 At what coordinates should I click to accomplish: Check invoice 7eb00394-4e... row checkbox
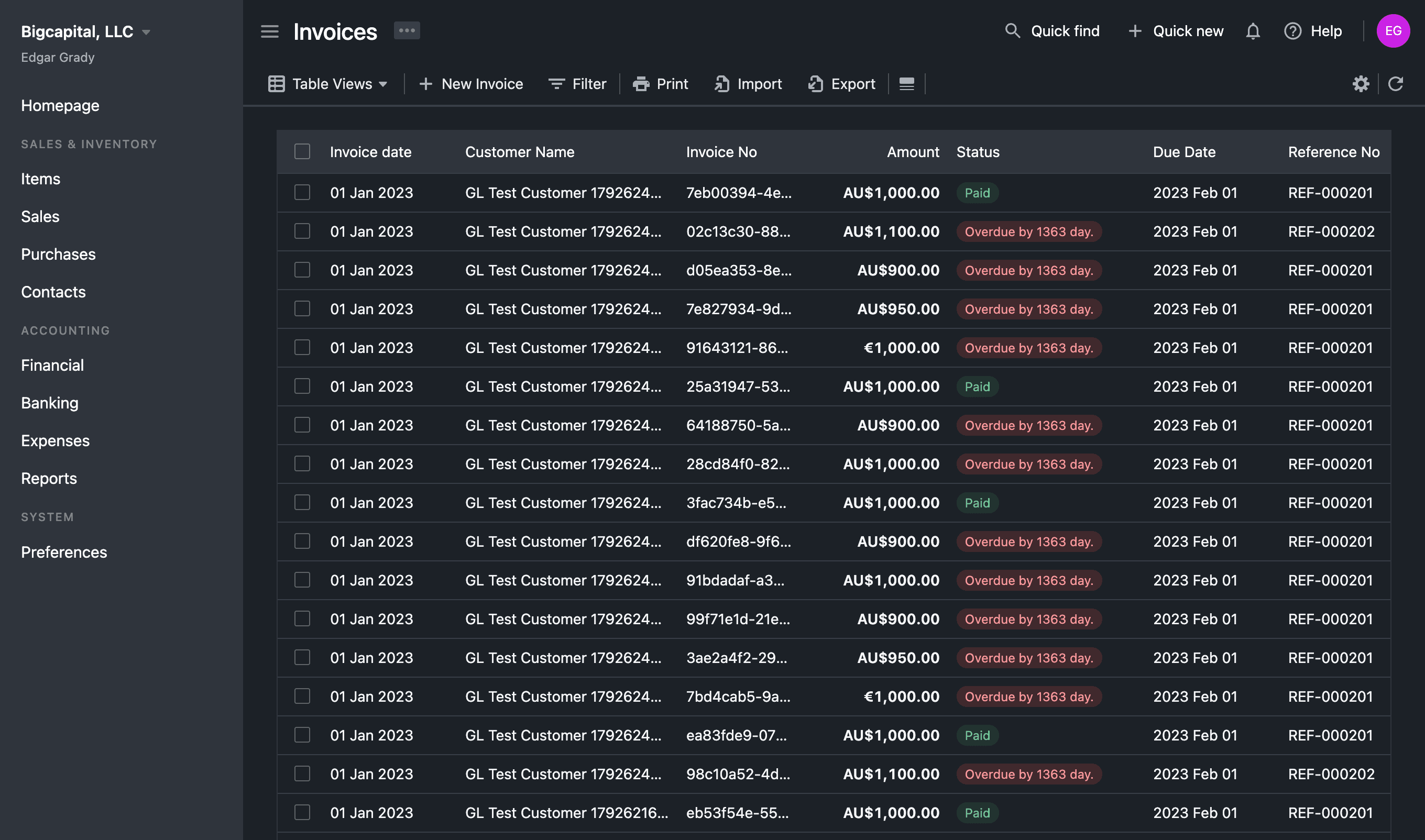(302, 192)
